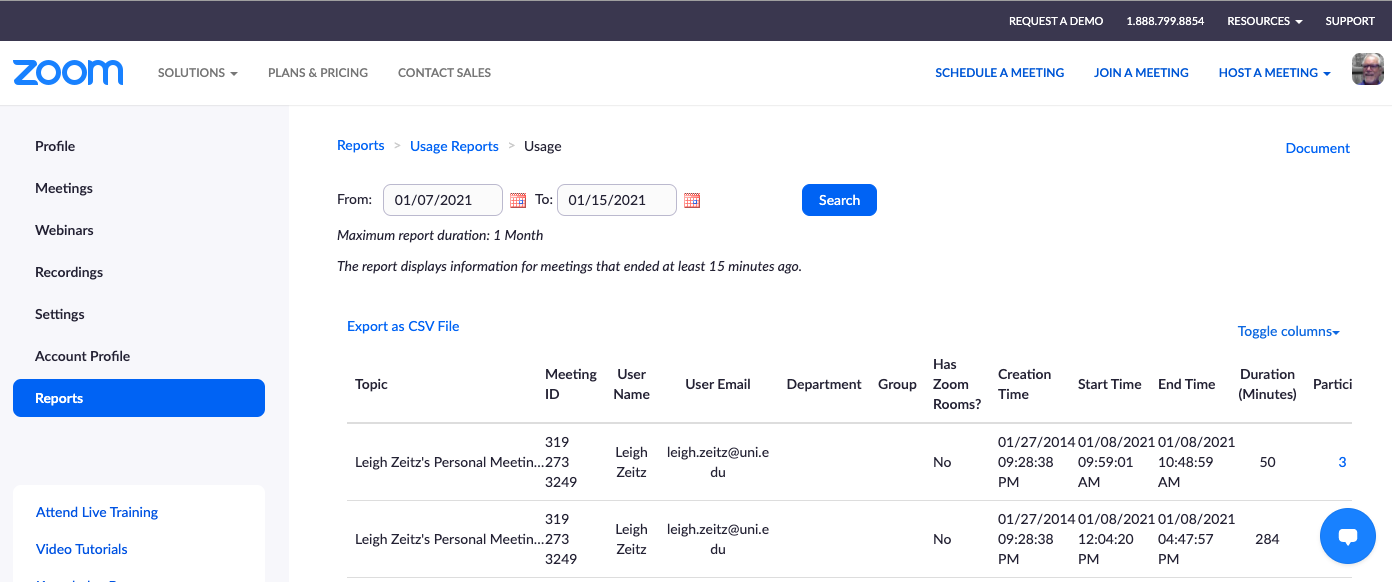Screen dimensions: 1392x582
Task: Click Join a Meeting
Action: pos(1141,73)
